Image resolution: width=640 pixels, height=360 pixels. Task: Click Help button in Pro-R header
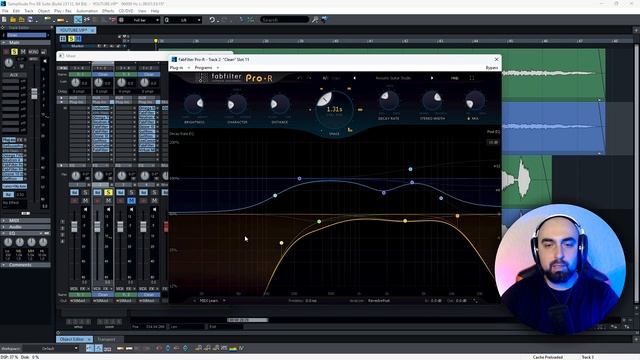coord(455,78)
